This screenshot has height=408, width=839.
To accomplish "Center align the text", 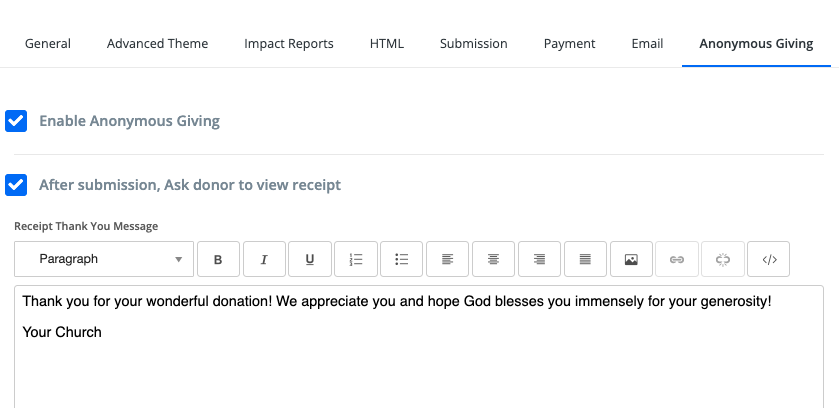I will tap(493, 259).
